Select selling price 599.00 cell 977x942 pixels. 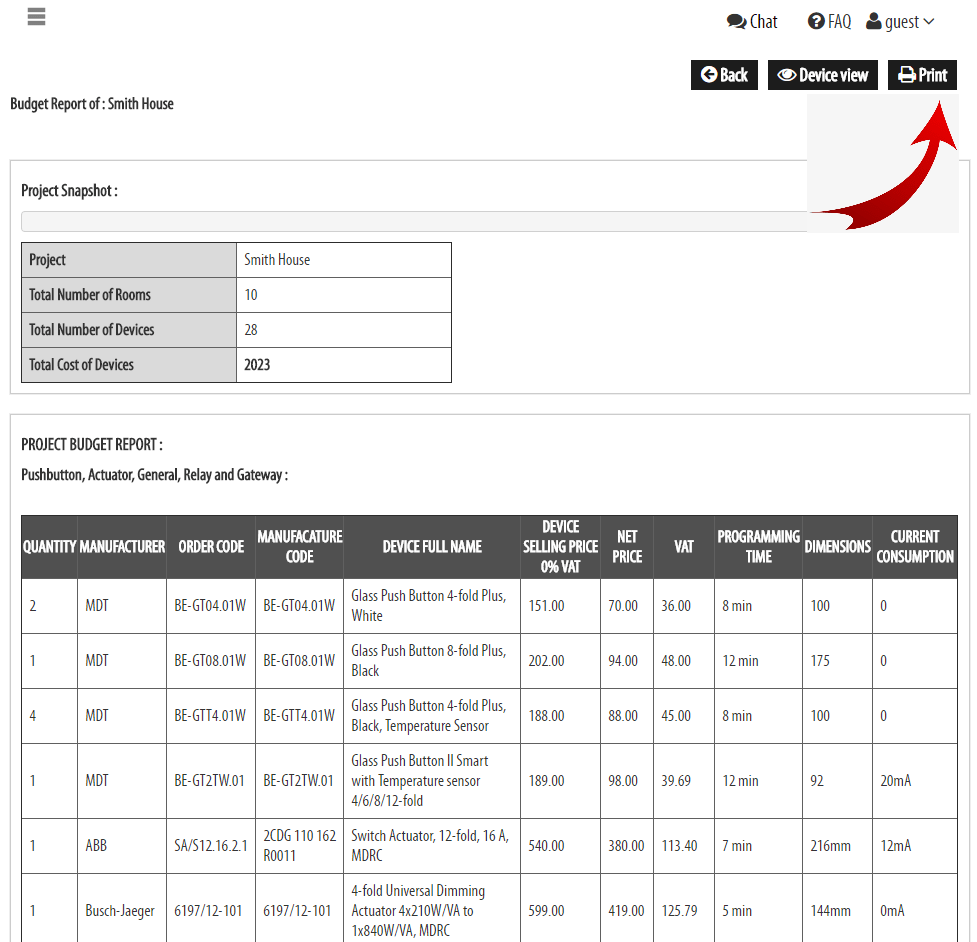(x=560, y=910)
